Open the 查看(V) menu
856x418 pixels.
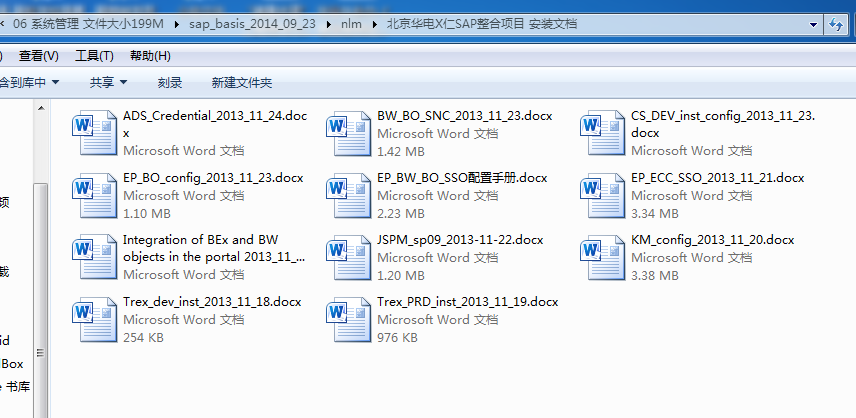(39, 56)
